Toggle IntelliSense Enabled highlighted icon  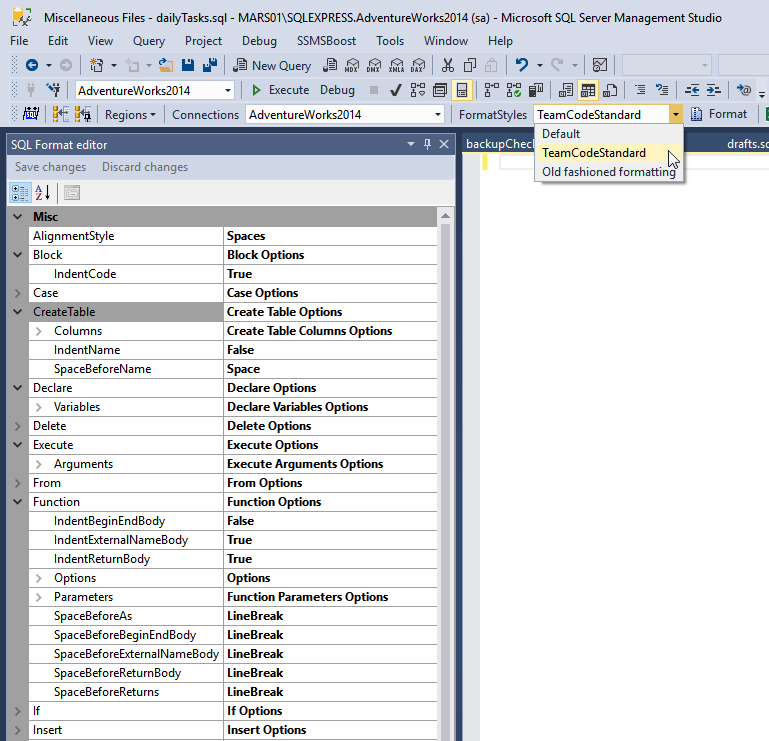coord(461,90)
